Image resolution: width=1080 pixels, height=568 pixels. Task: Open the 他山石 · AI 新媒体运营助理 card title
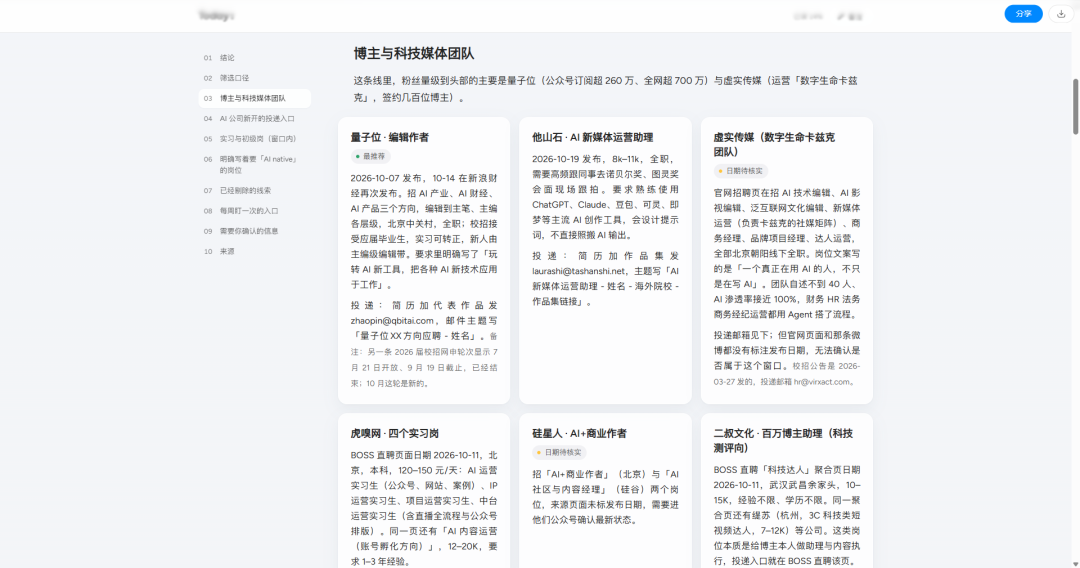[592, 138]
